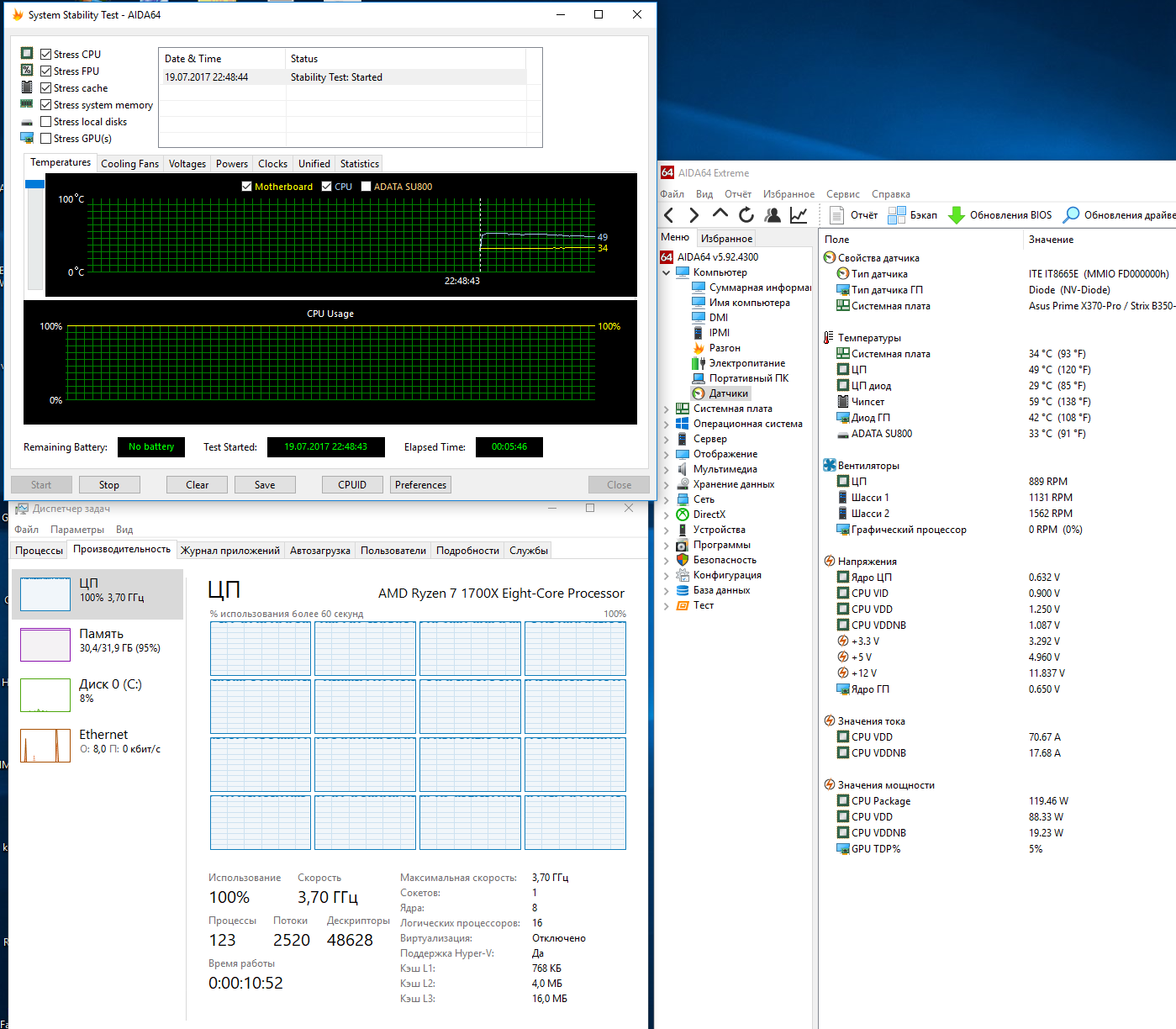This screenshot has height=1029, width=1176.
Task: Switch to Cooling Fans tab
Action: (x=129, y=164)
